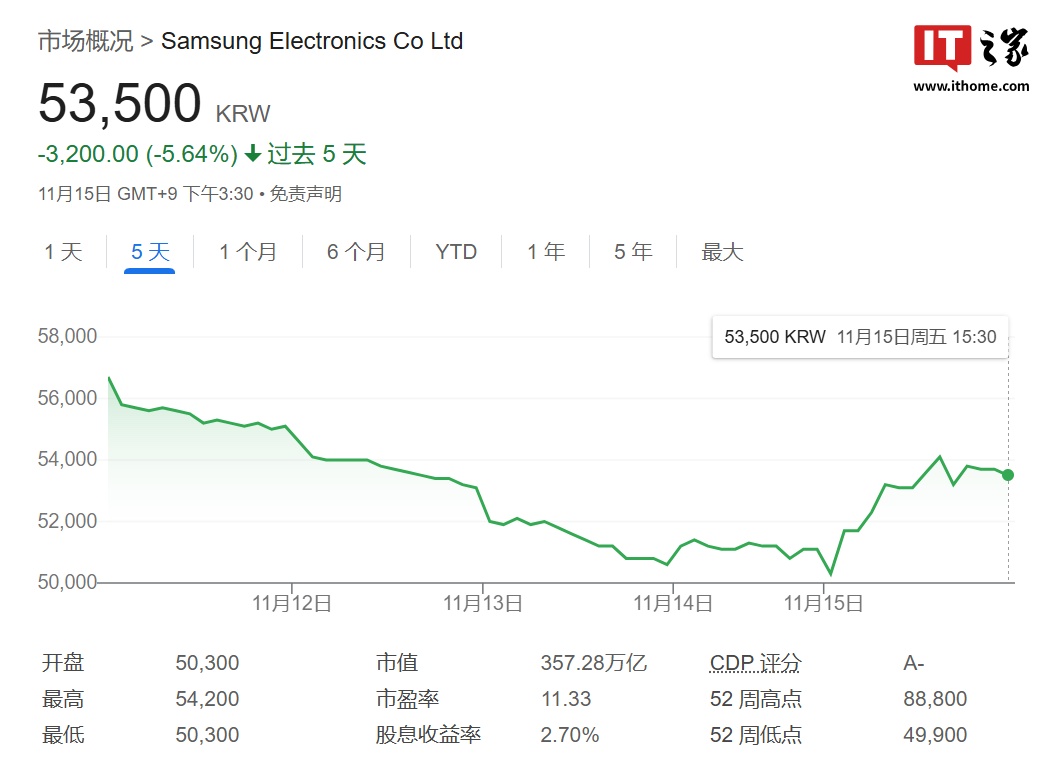Click the 11月12日 date on chart axis

tap(292, 603)
